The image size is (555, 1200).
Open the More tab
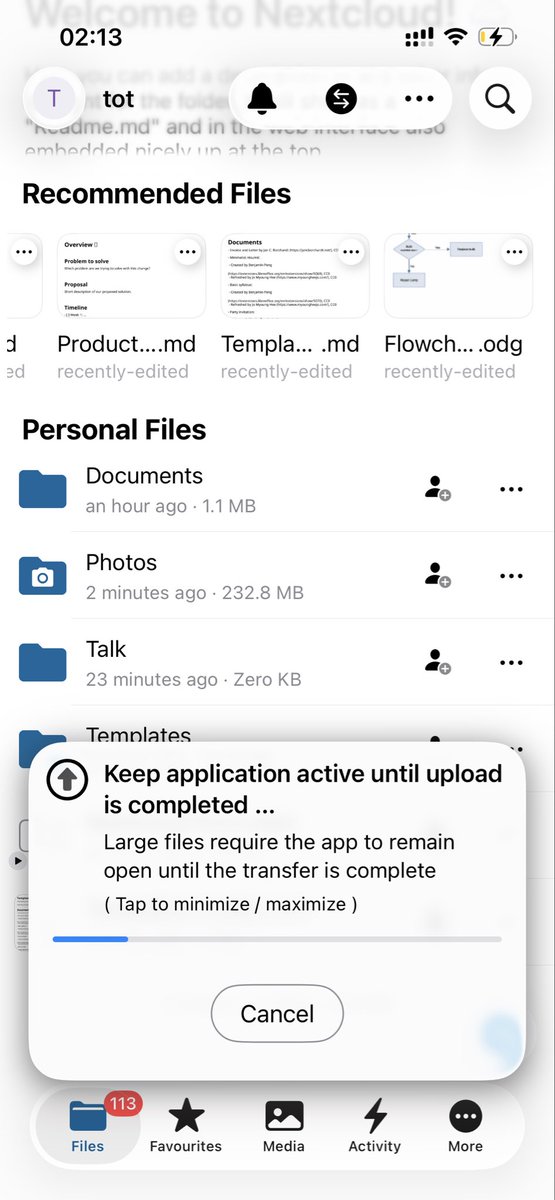point(466,1125)
